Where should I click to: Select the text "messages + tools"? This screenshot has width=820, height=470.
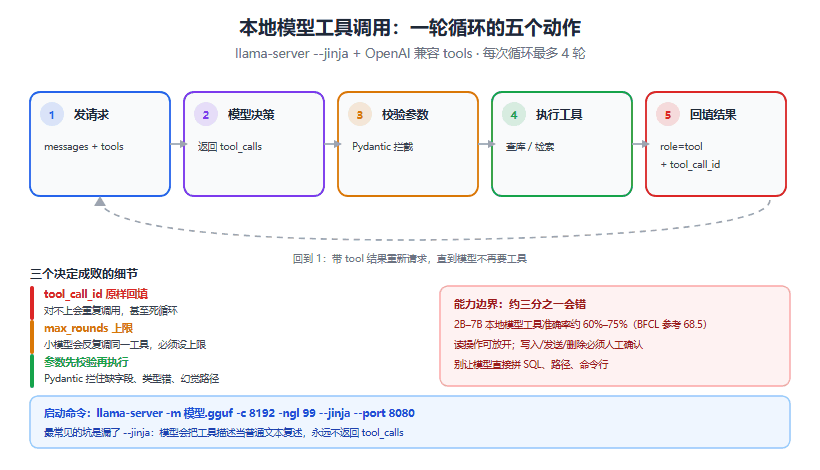click(84, 146)
